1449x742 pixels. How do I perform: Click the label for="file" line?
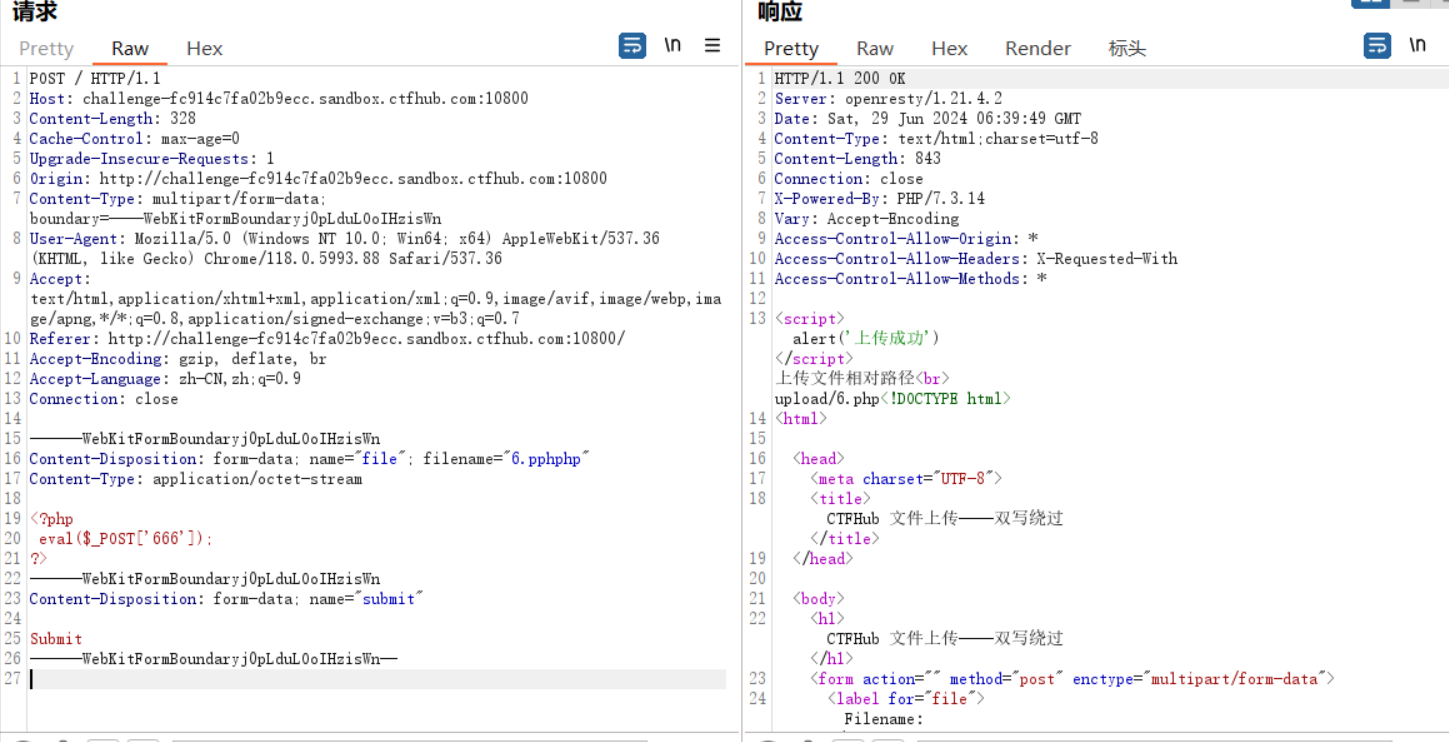pyautogui.click(x=906, y=698)
